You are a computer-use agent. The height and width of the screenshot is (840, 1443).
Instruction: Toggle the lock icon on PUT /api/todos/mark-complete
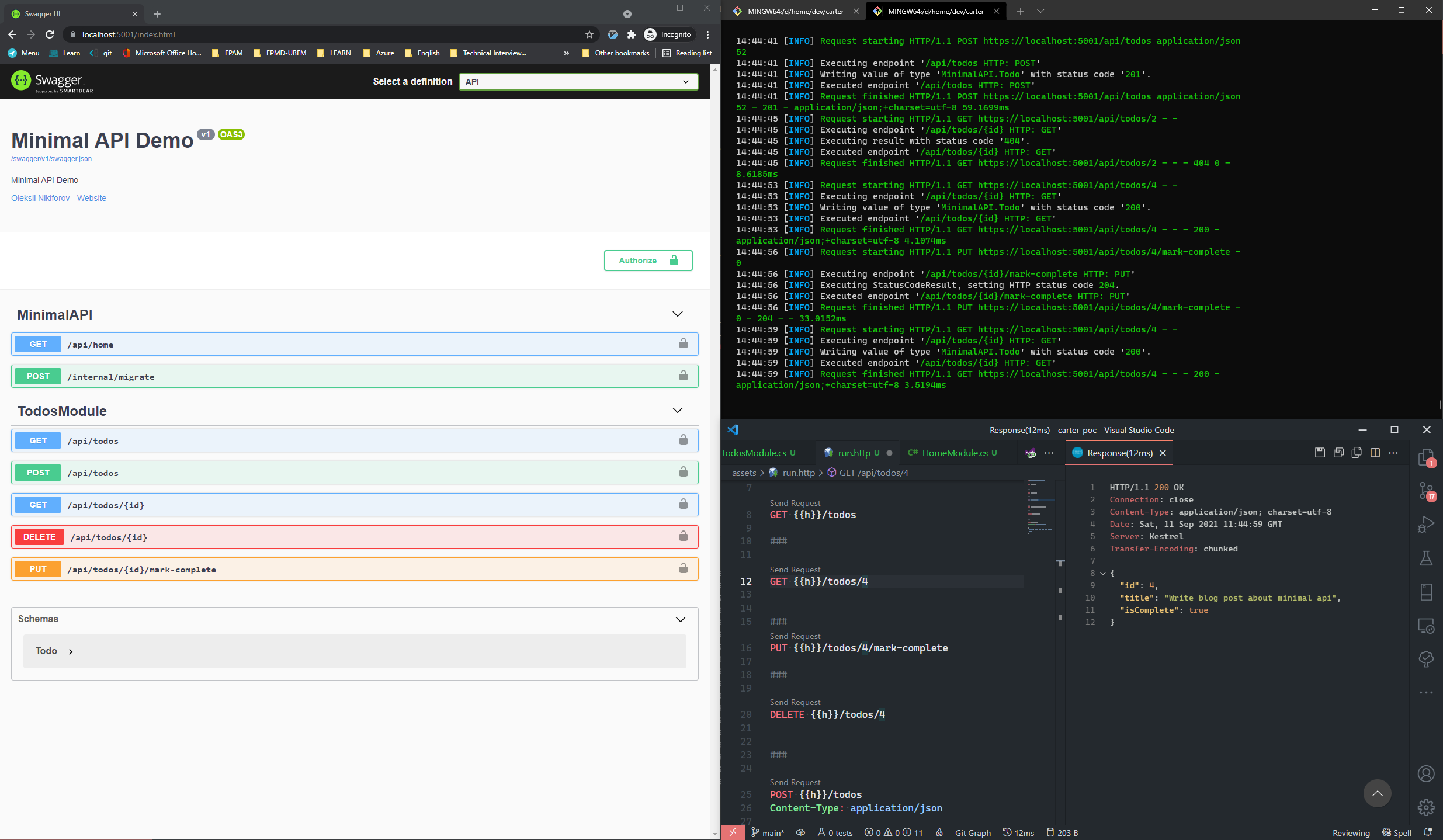683,568
